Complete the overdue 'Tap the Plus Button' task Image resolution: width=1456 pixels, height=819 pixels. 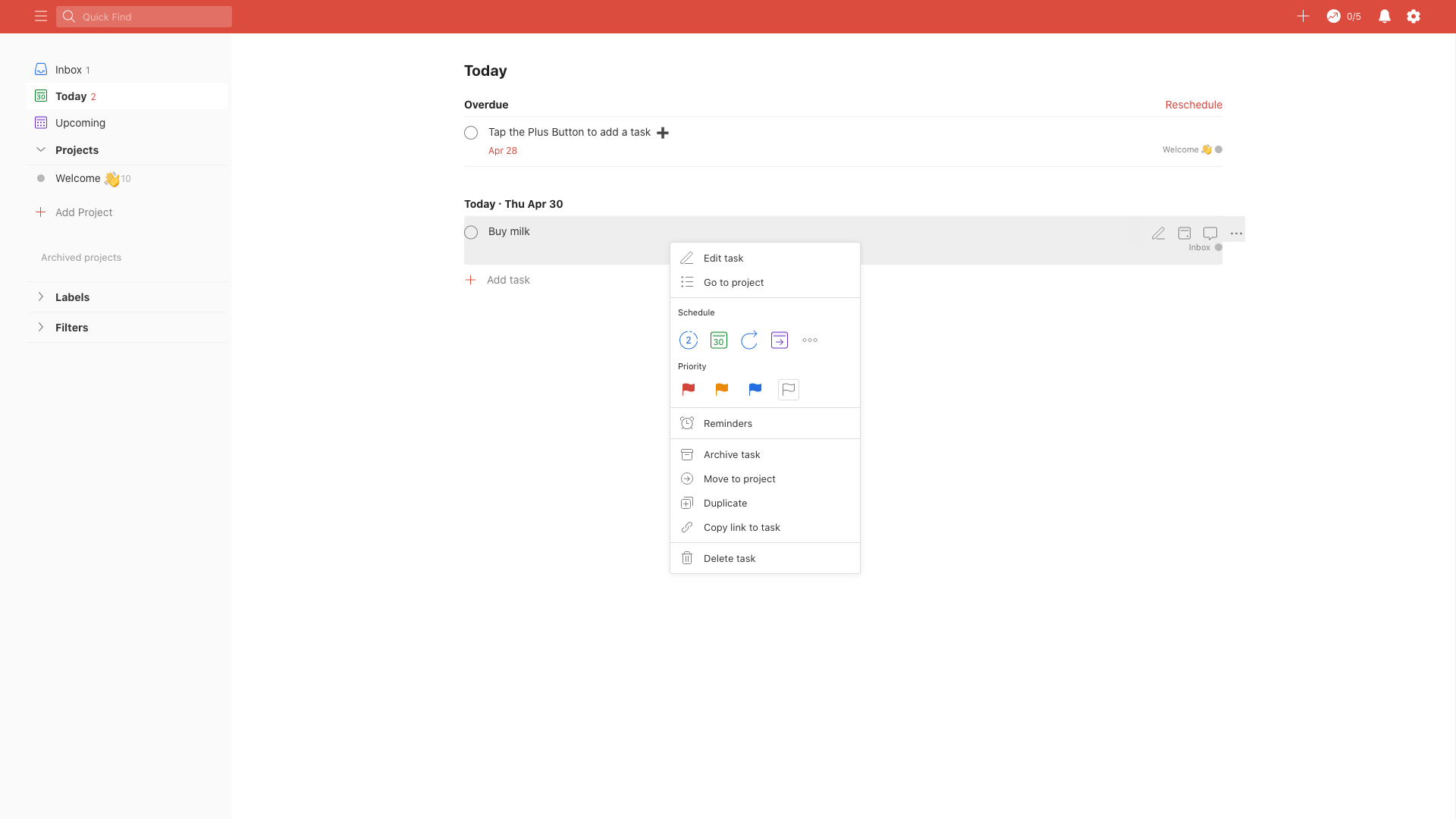[470, 133]
